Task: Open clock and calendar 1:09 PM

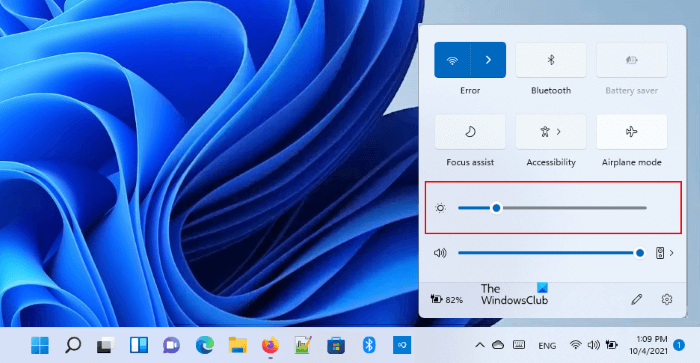Action: point(648,345)
